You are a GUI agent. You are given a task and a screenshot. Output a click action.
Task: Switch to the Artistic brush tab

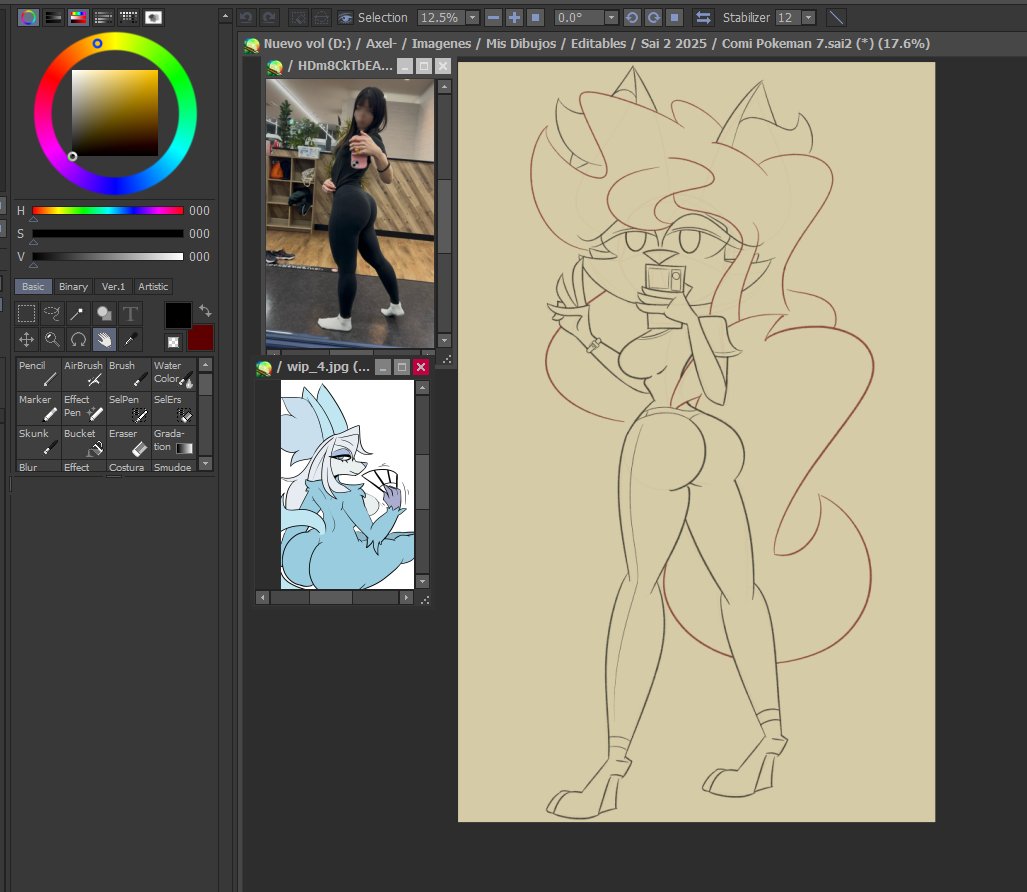153,286
